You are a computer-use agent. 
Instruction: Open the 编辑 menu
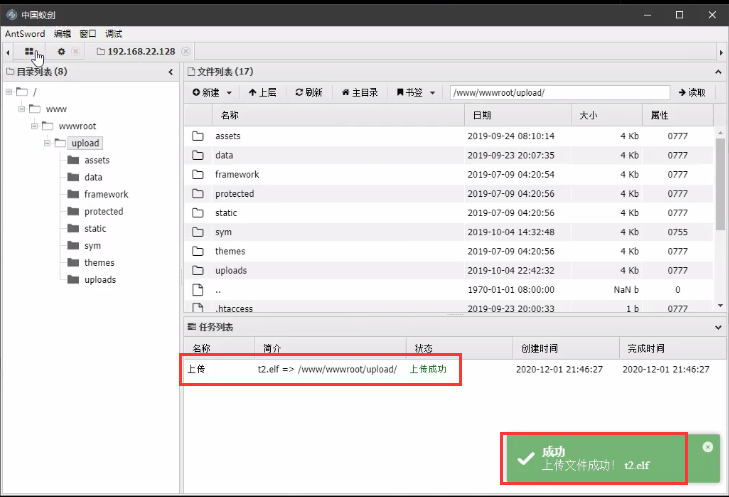point(62,33)
